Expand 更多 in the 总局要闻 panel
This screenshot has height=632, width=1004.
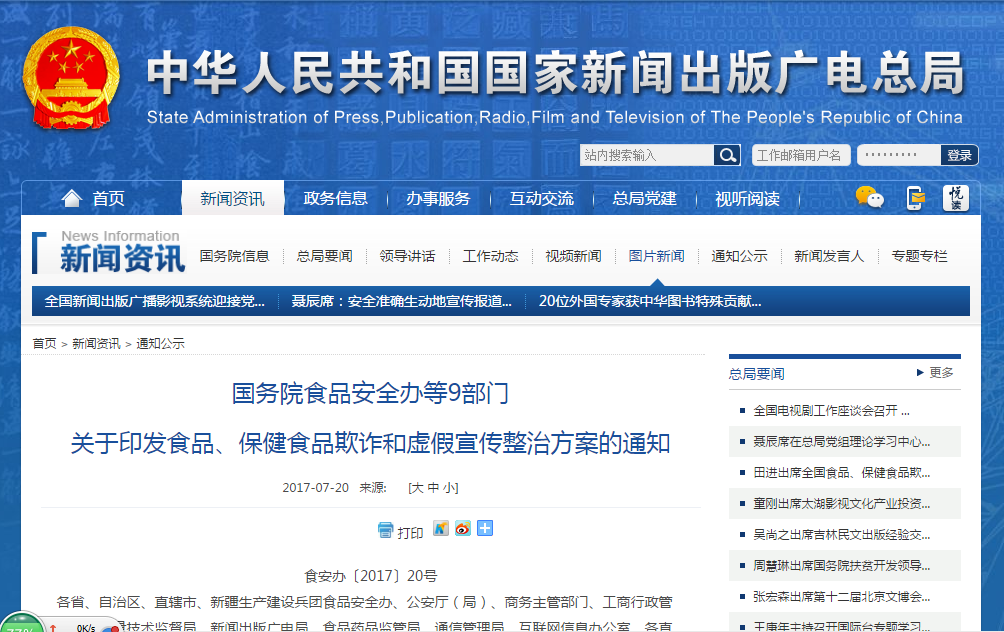940,371
